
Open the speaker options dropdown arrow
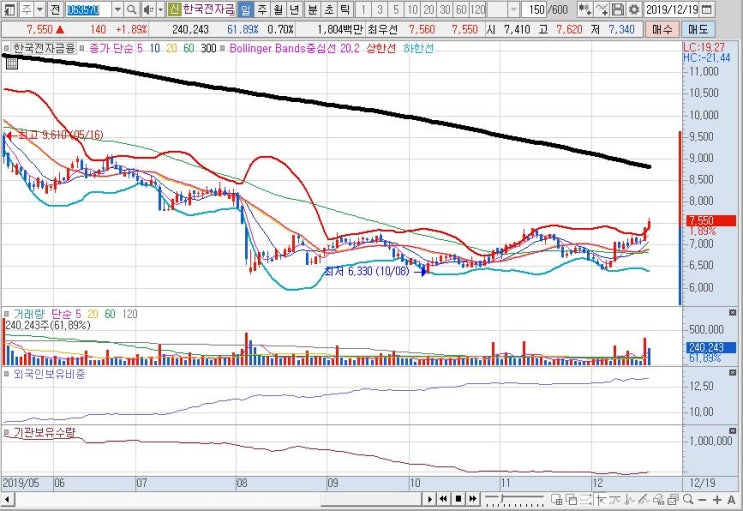[x=160, y=9]
